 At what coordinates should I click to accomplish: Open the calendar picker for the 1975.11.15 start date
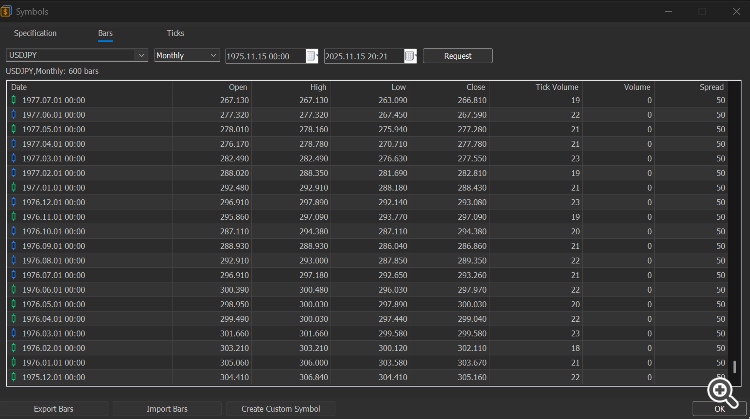point(312,56)
